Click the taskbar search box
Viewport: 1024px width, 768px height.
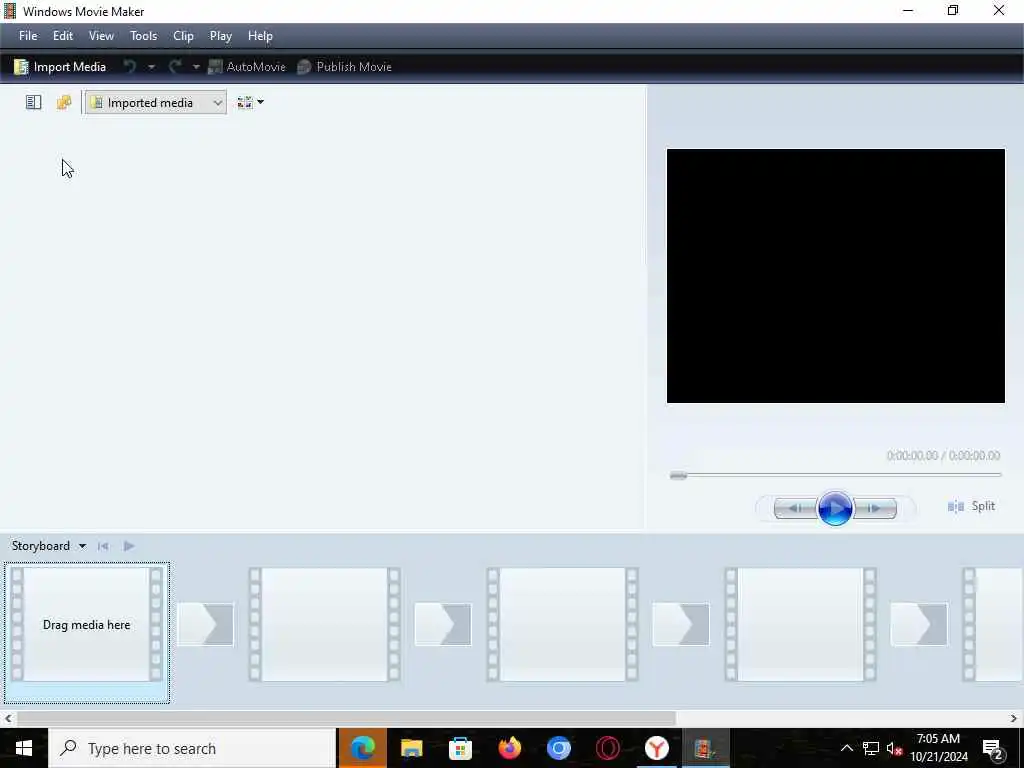(x=193, y=748)
